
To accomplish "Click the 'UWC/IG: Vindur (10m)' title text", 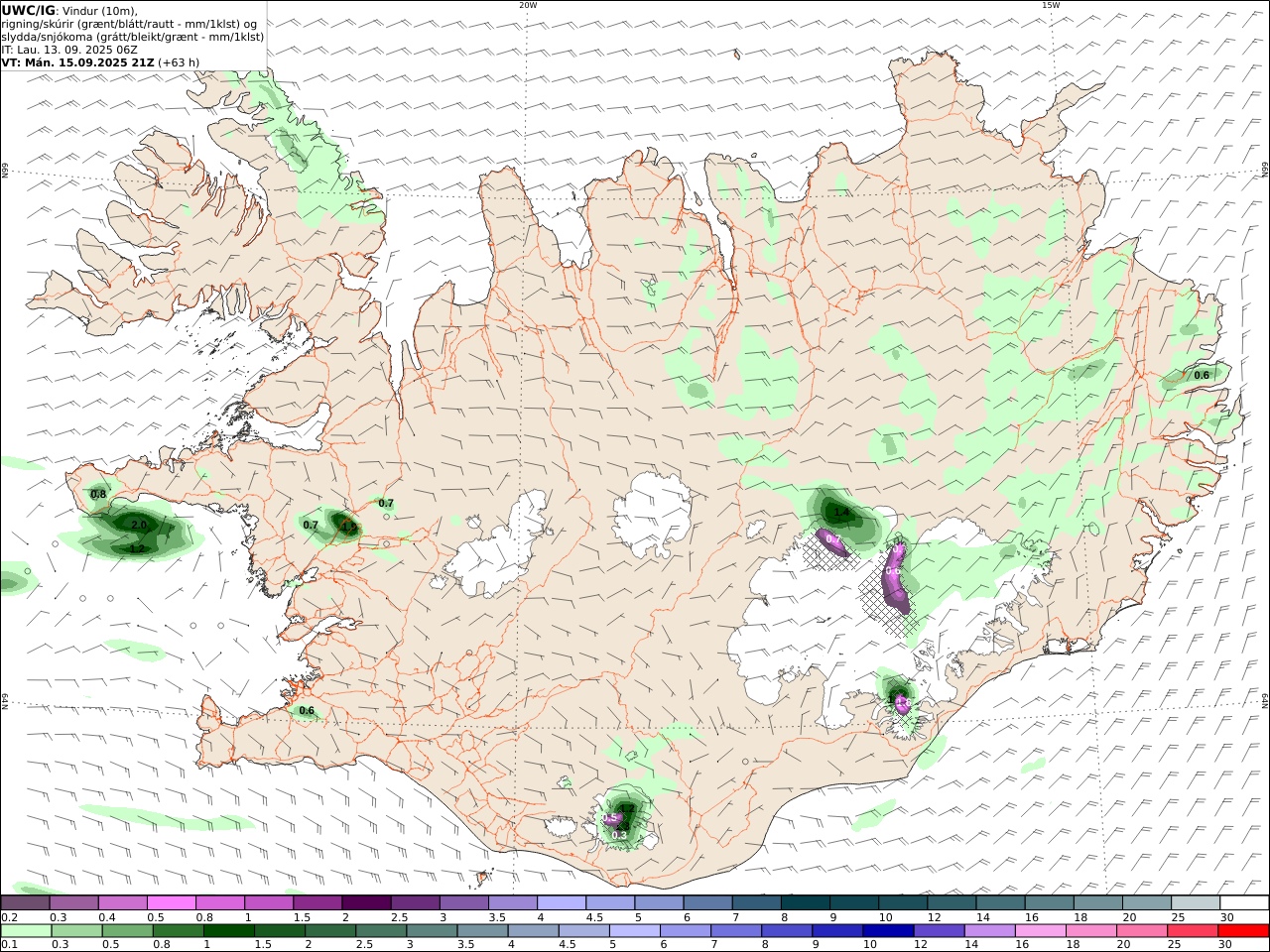I will (70, 11).
